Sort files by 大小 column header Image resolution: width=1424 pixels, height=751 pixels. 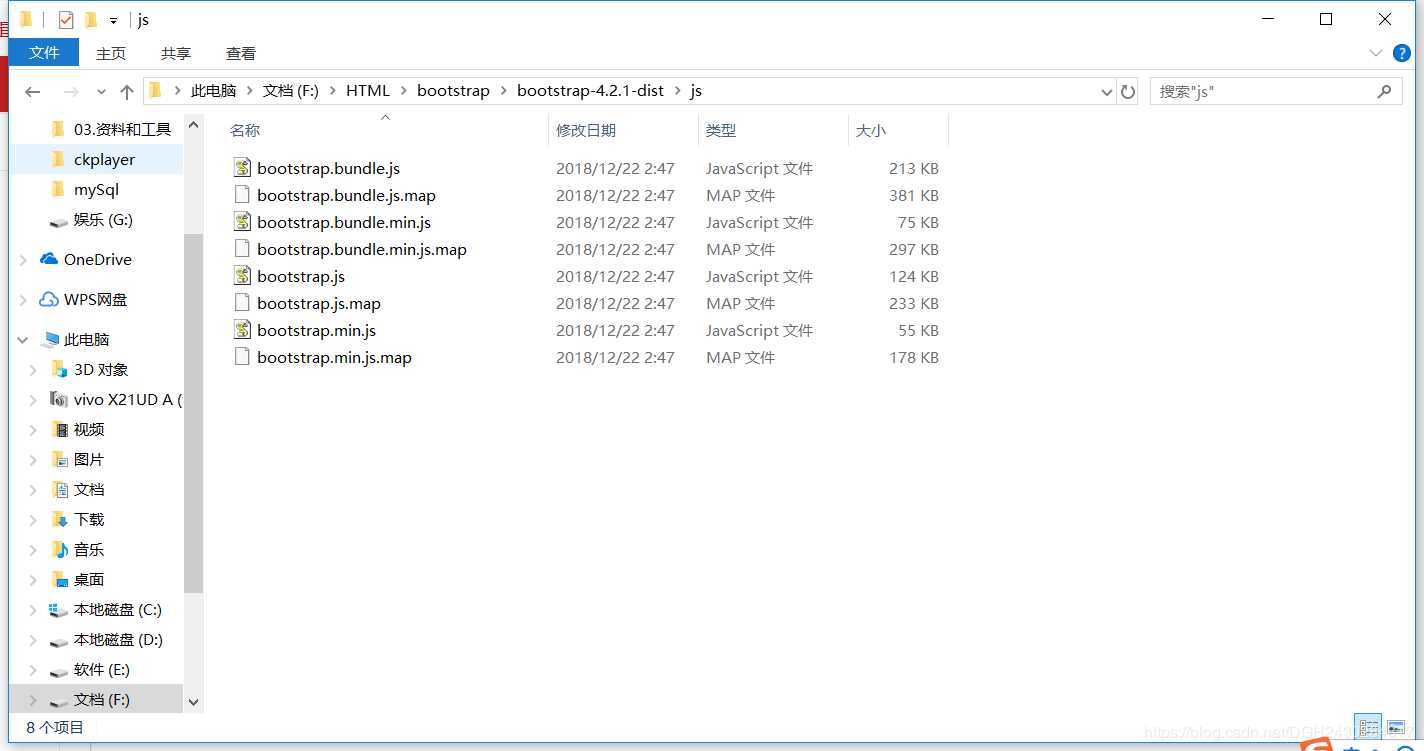(x=897, y=130)
